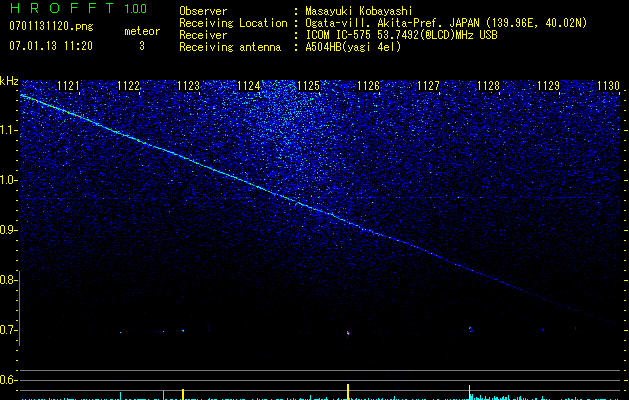Click the 1.1 kHz axis label

click(x=8, y=130)
